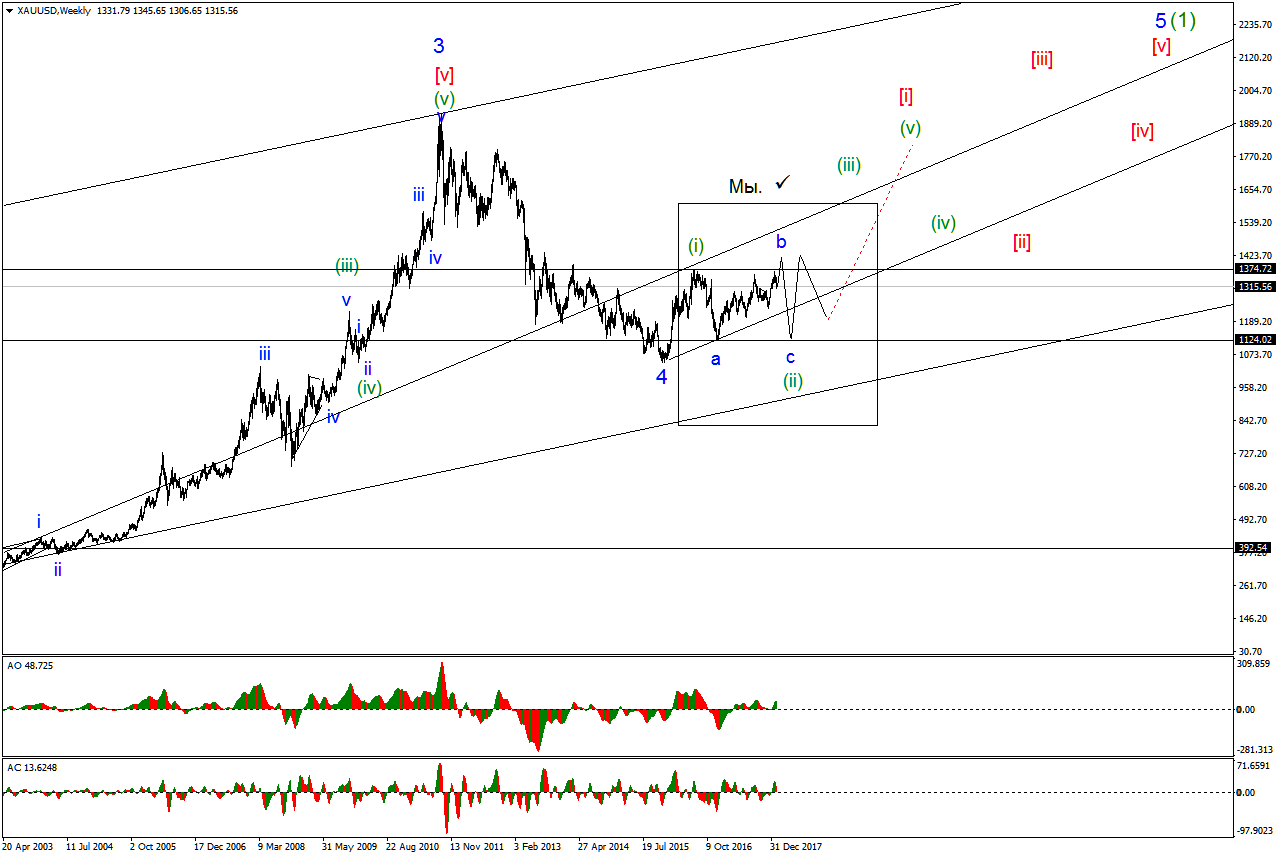Click the -281.313 AO scale value
Viewport: 1276px width, 858px height.
(x=1254, y=749)
